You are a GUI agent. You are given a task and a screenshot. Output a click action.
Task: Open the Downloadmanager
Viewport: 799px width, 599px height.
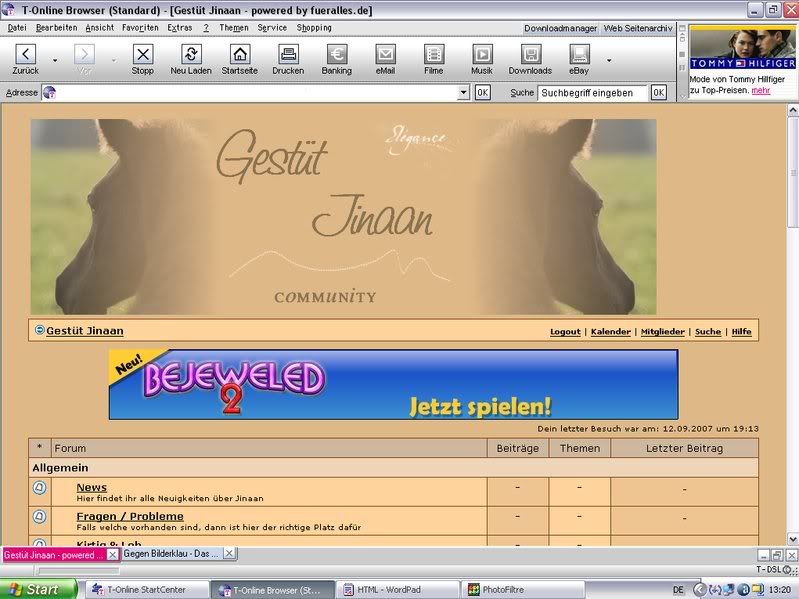561,29
